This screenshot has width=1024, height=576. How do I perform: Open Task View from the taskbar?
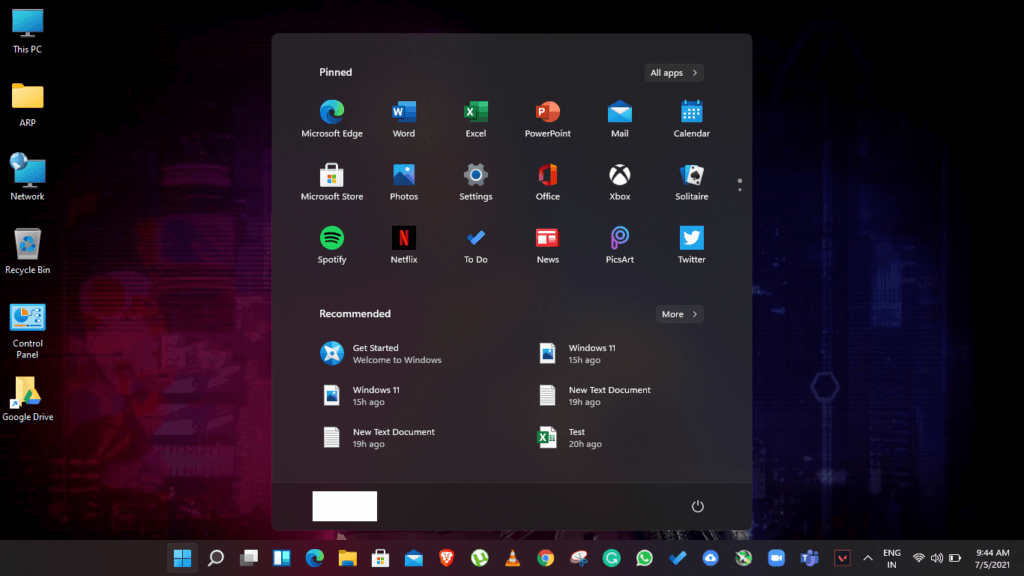point(249,558)
